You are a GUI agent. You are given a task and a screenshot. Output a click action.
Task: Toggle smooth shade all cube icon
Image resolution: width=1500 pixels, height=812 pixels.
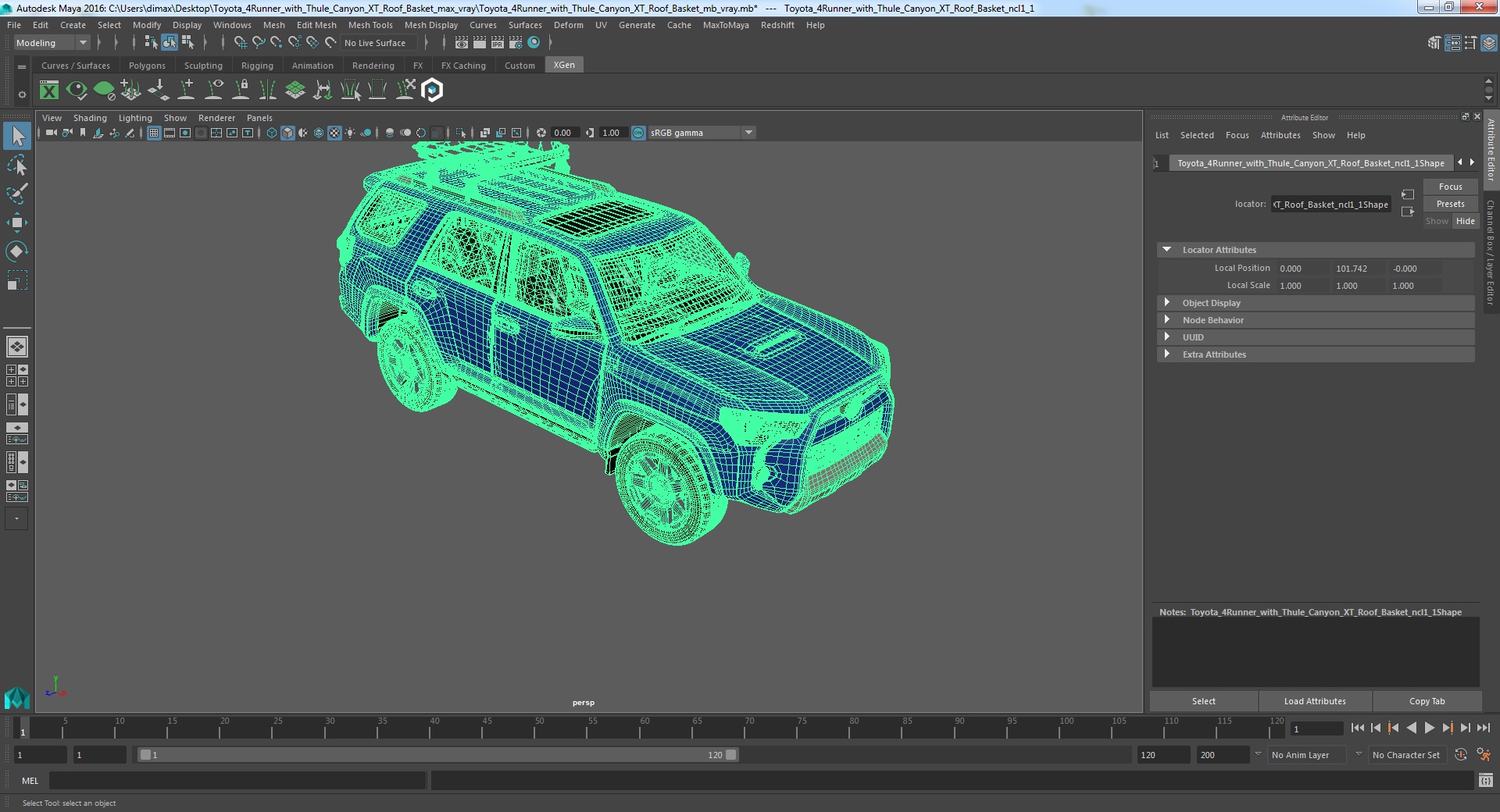click(287, 133)
